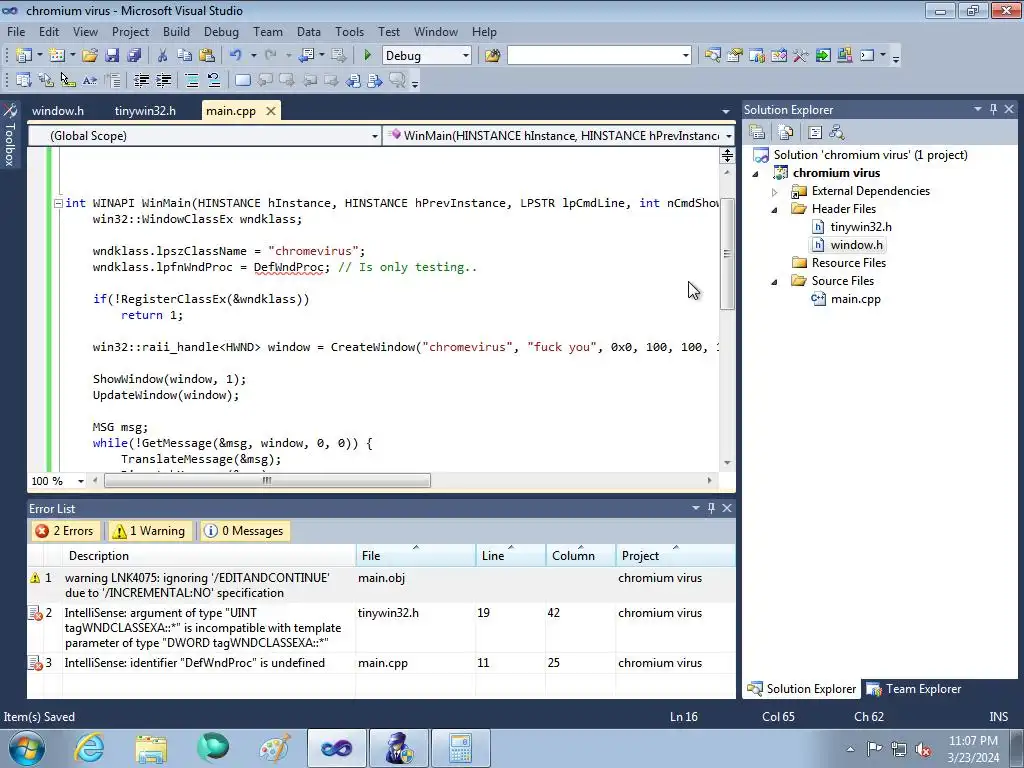Select the DefWndProc undefined error row
Image resolution: width=1024 pixels, height=768 pixels.
(x=381, y=663)
